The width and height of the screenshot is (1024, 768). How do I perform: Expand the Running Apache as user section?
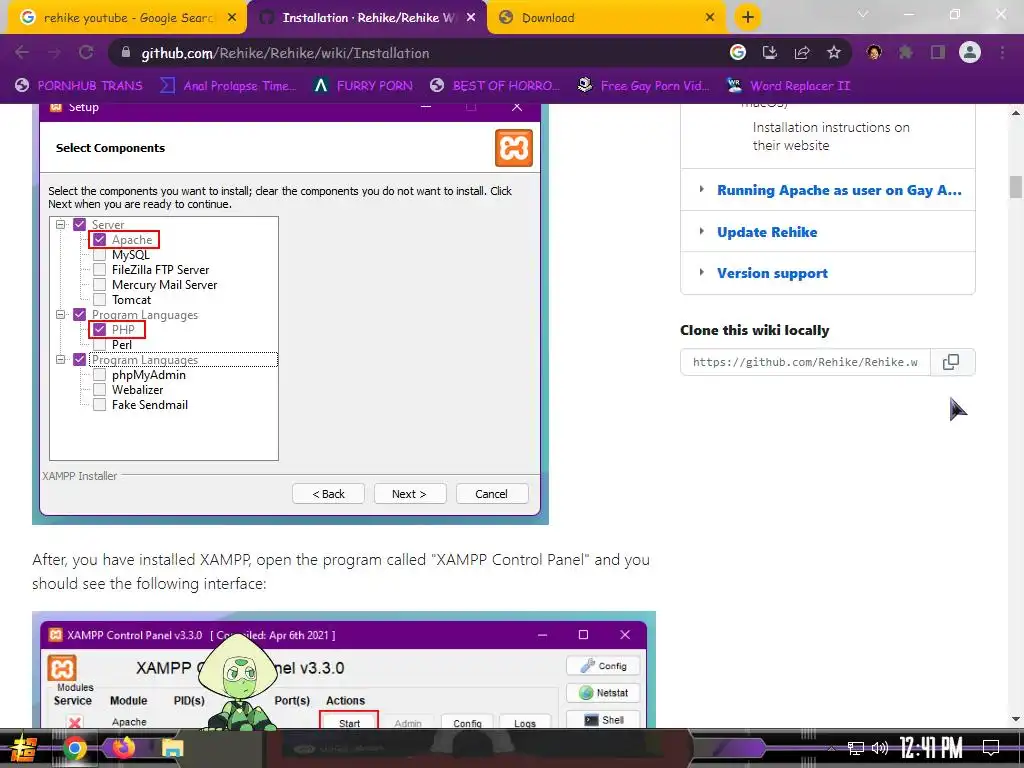tap(701, 189)
